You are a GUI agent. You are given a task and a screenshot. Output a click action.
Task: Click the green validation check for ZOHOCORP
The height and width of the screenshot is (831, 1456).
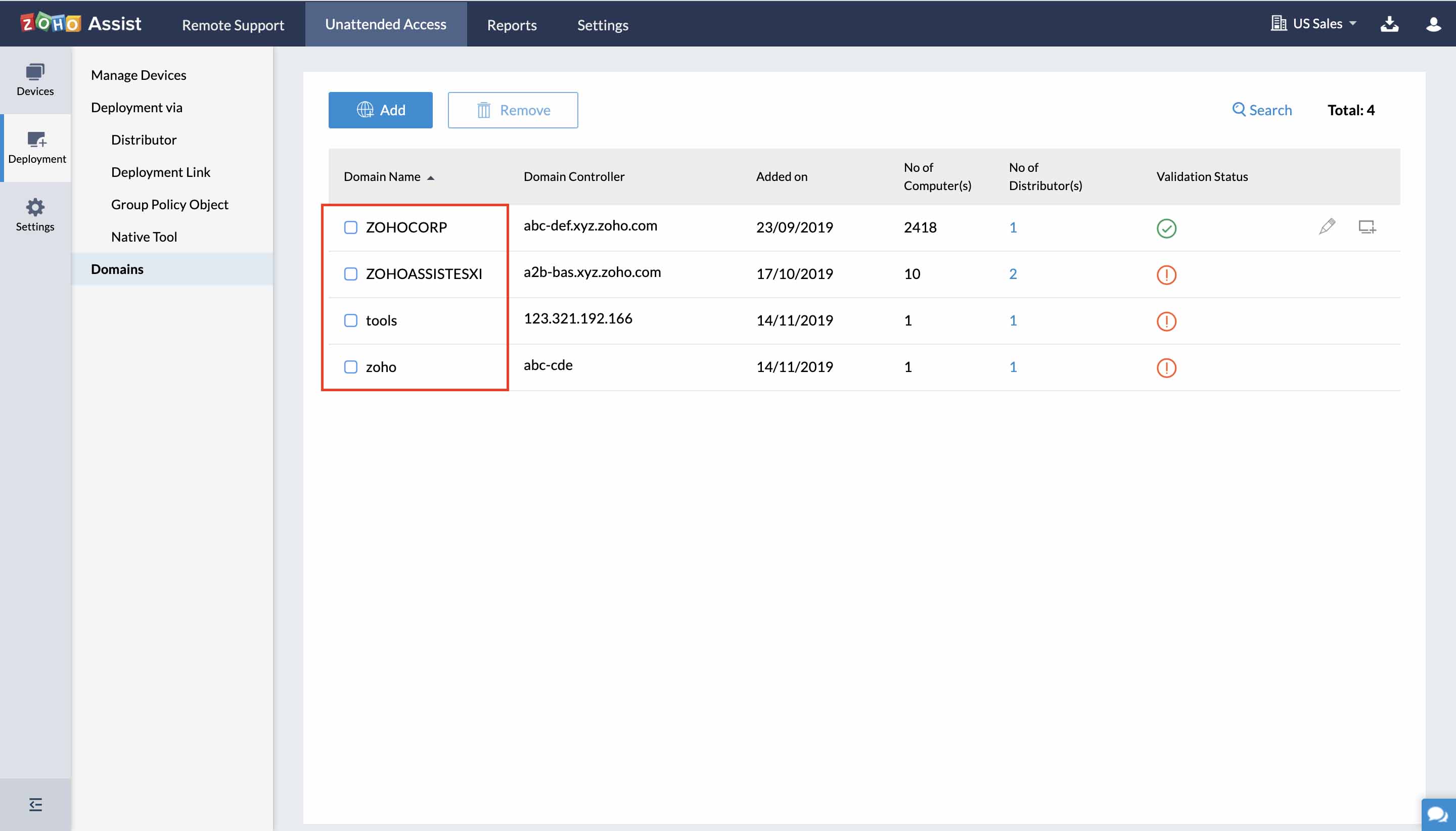(x=1166, y=228)
